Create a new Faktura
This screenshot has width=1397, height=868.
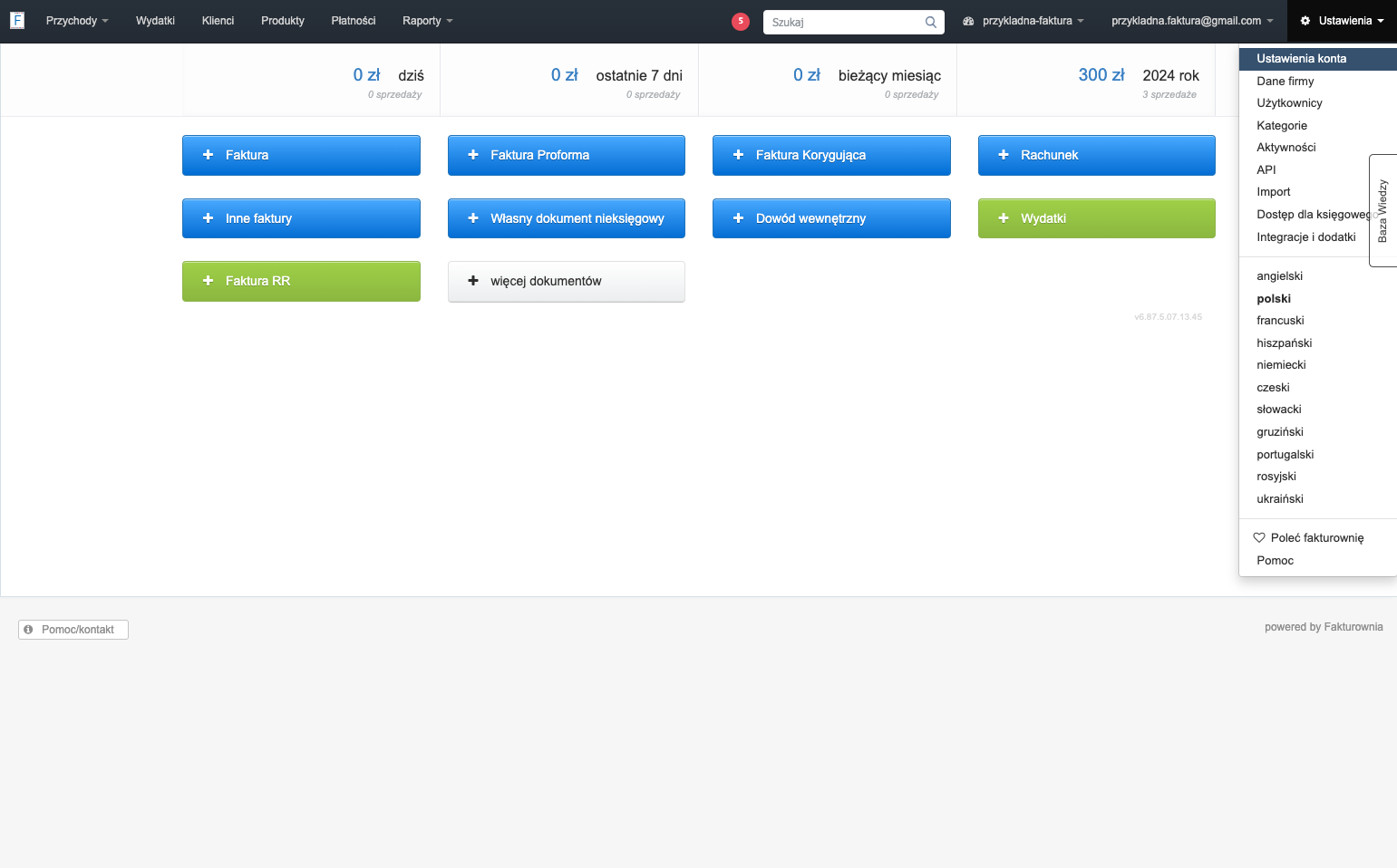pyautogui.click(x=301, y=155)
